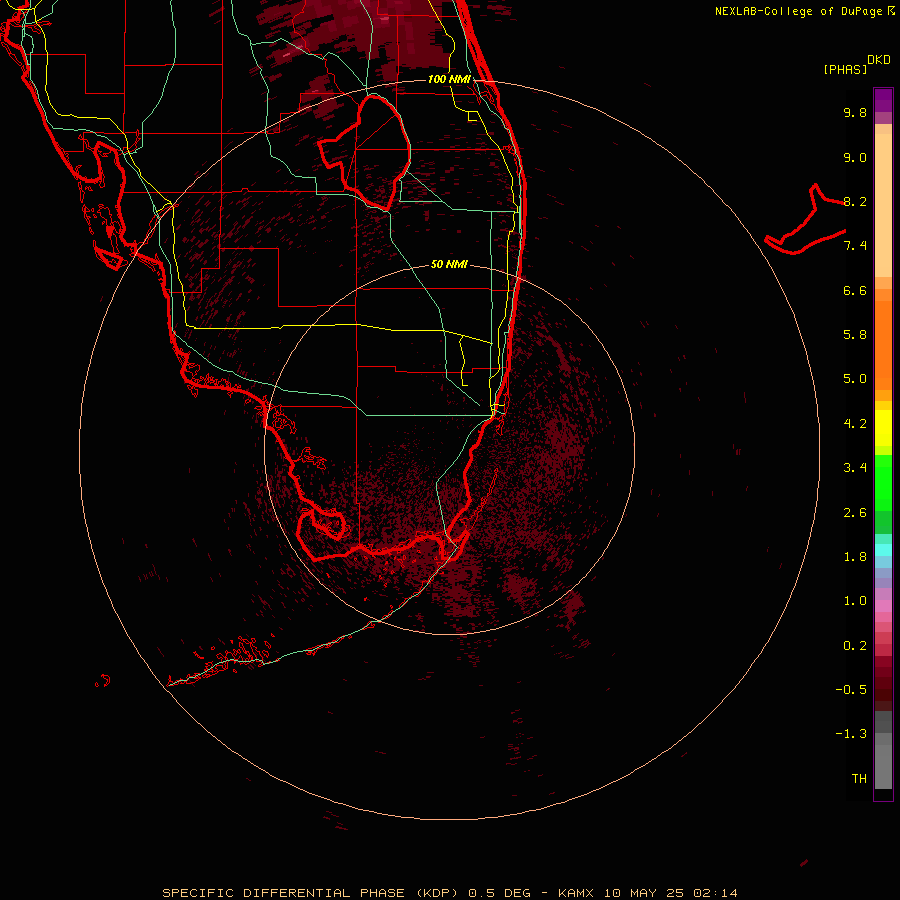
Task: Click the 1.0 legend value
Action: (855, 601)
